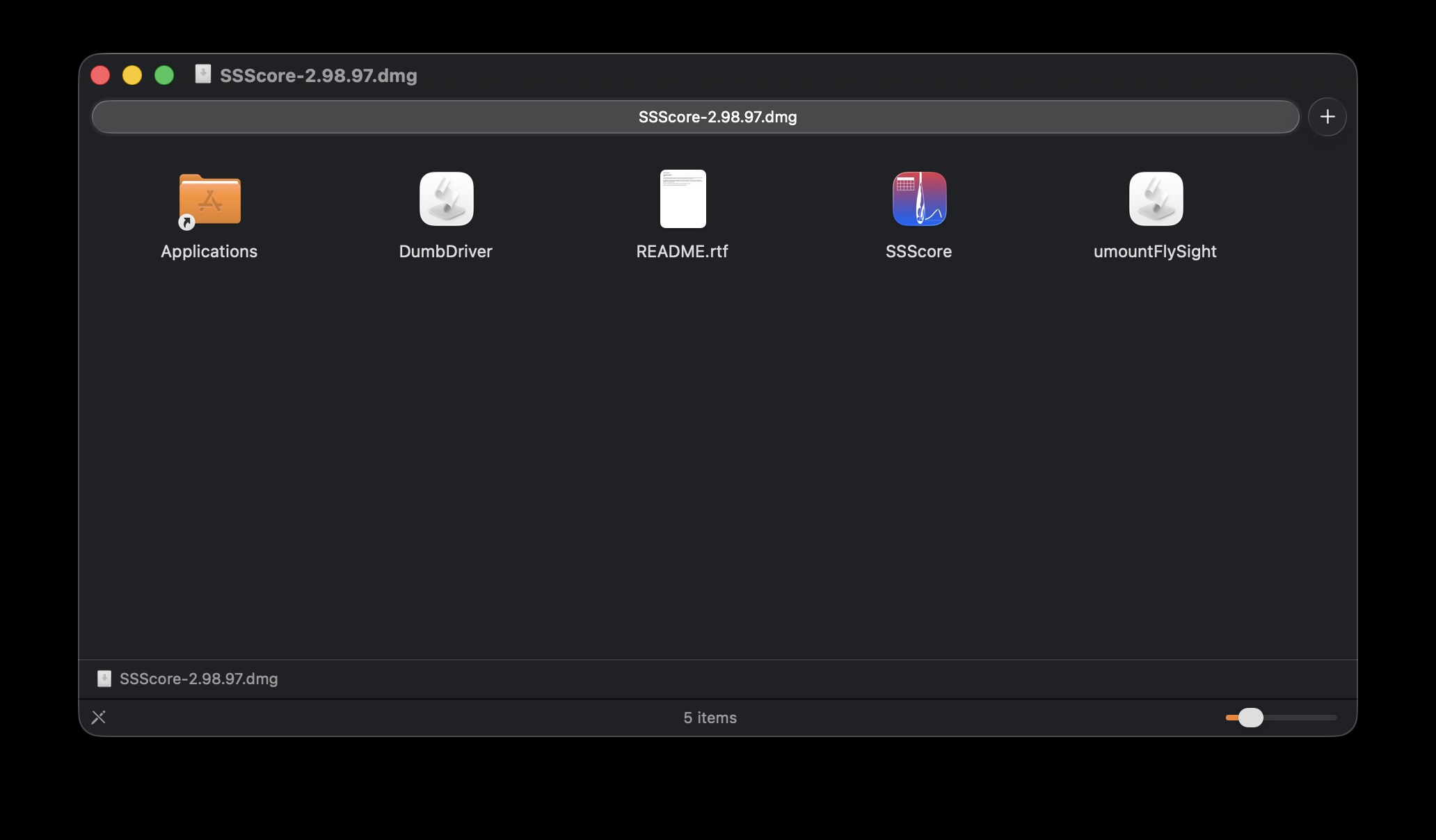The height and width of the screenshot is (840, 1436).
Task: Click the Applications label text
Action: (209, 252)
